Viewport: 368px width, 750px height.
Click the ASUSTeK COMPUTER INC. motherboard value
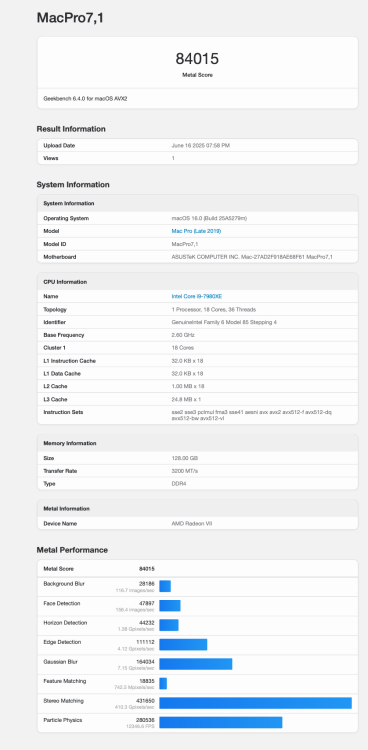252,257
